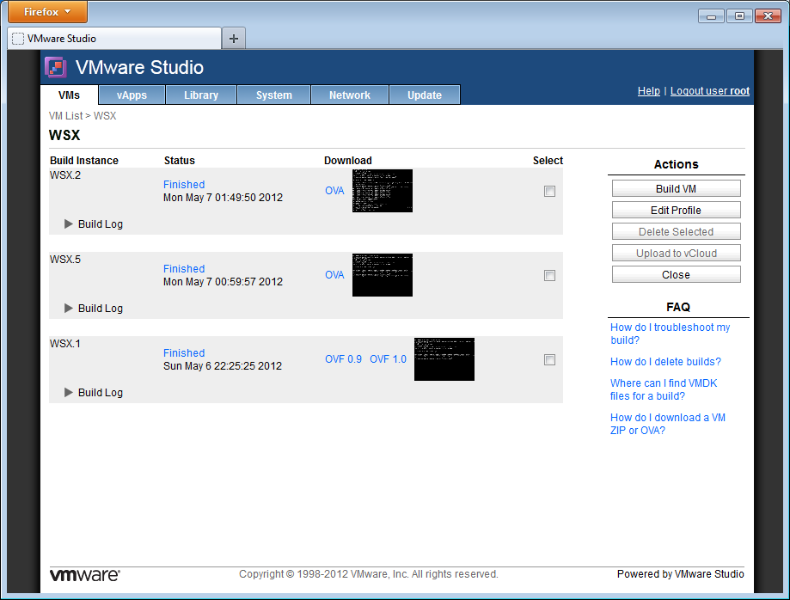Switch to the vApps tab
Image resolution: width=790 pixels, height=600 pixels.
[x=132, y=95]
